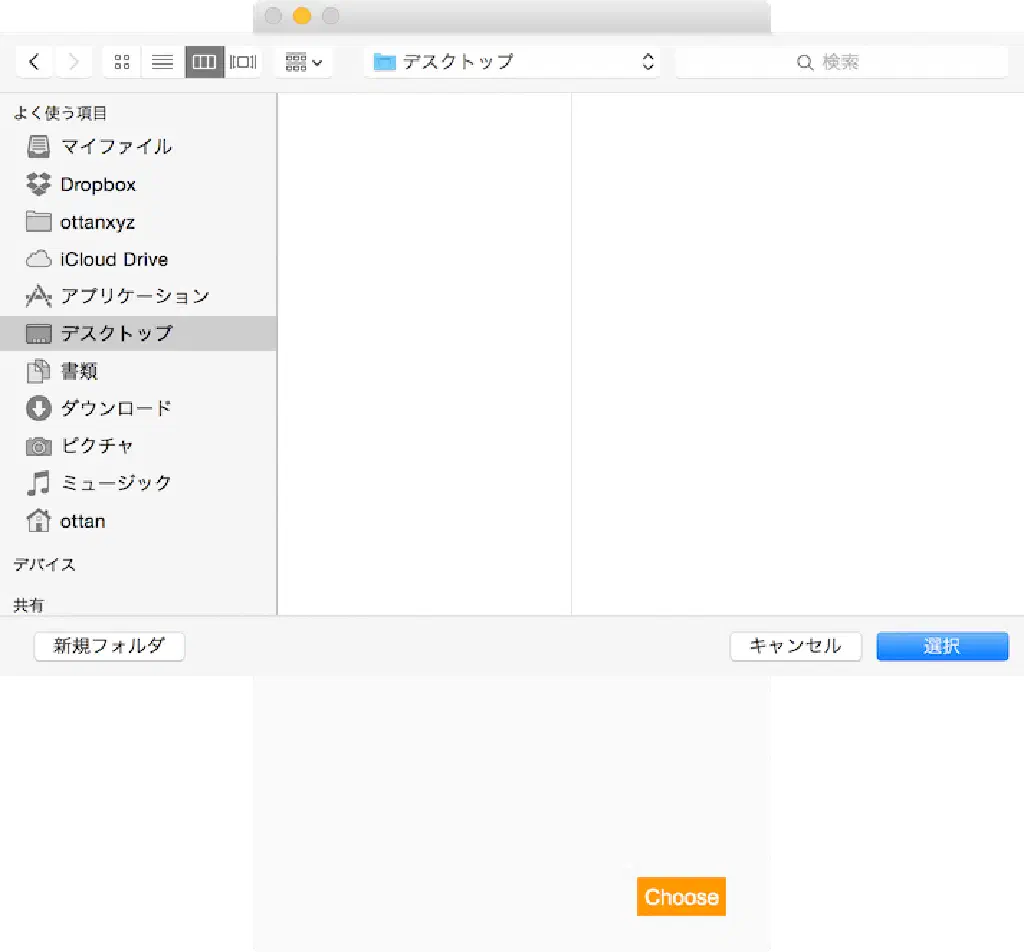Image resolution: width=1024 pixels, height=952 pixels.
Task: Open Dropbox from the sidebar
Action: (x=97, y=185)
